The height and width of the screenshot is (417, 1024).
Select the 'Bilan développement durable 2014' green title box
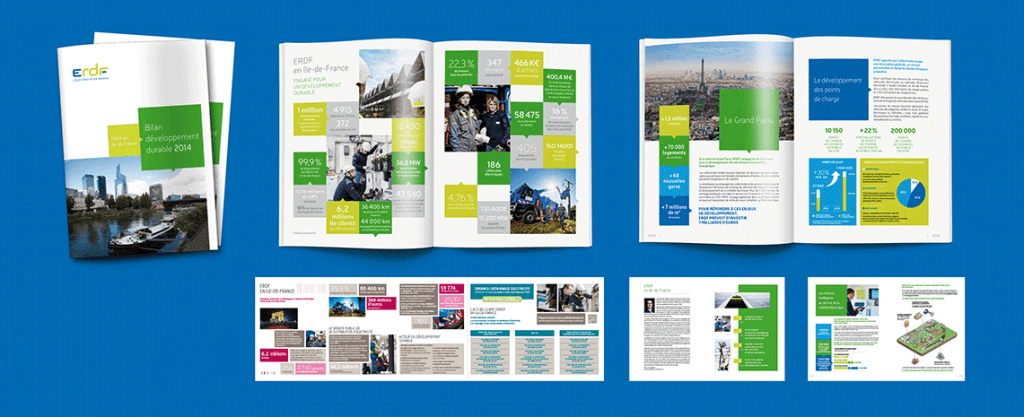(171, 138)
